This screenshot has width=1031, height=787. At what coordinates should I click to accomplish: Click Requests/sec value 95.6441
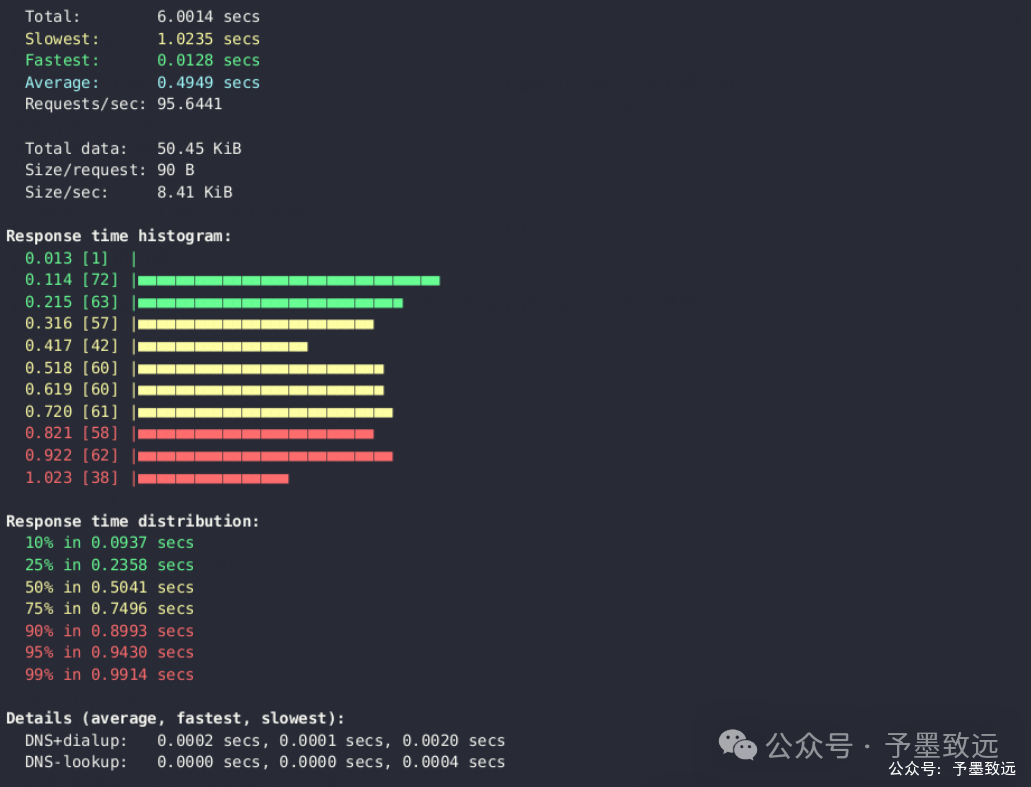(x=189, y=104)
